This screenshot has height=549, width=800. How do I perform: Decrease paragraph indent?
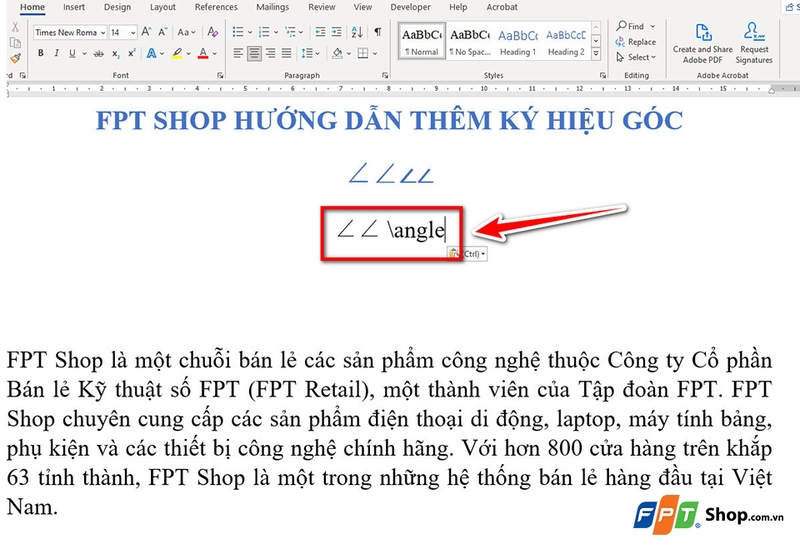320,32
